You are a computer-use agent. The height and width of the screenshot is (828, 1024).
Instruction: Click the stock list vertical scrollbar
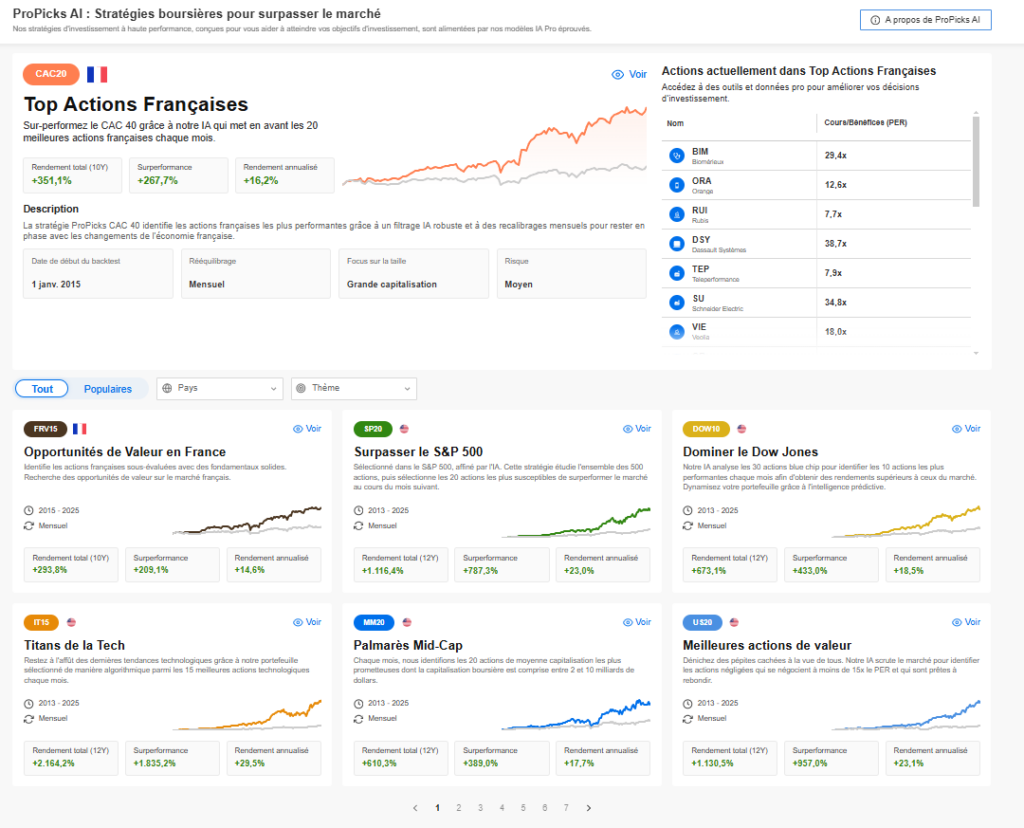pos(975,160)
